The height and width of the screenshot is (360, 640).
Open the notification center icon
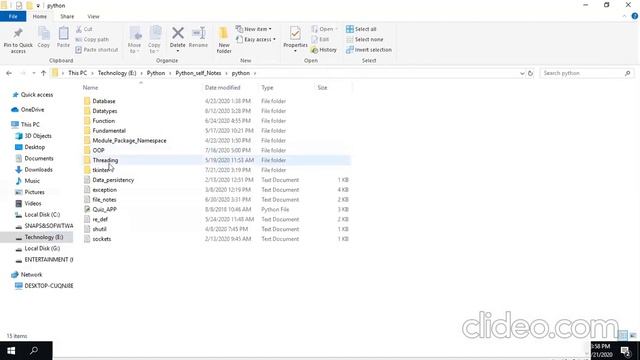click(x=626, y=351)
